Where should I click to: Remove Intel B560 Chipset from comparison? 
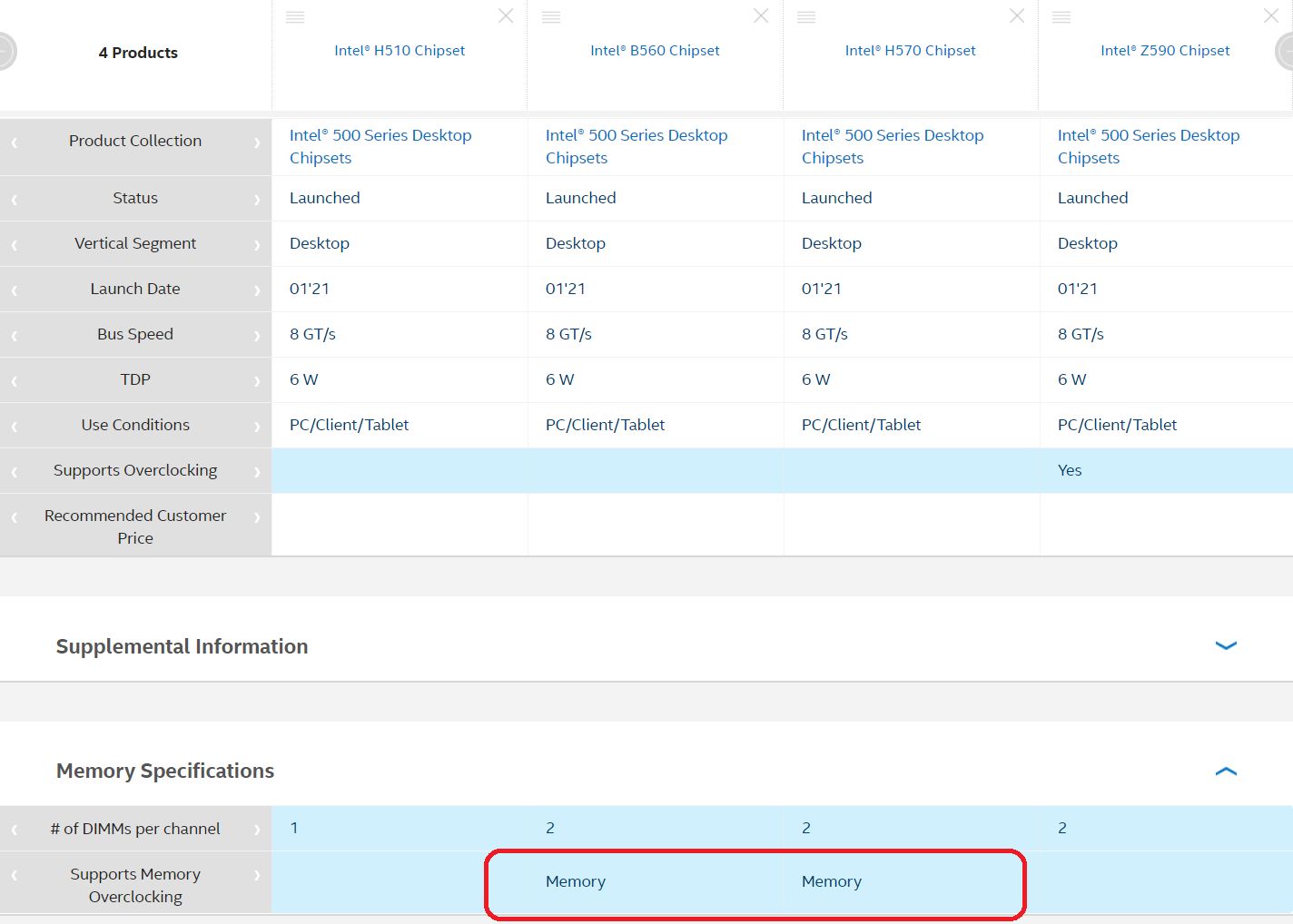(761, 15)
